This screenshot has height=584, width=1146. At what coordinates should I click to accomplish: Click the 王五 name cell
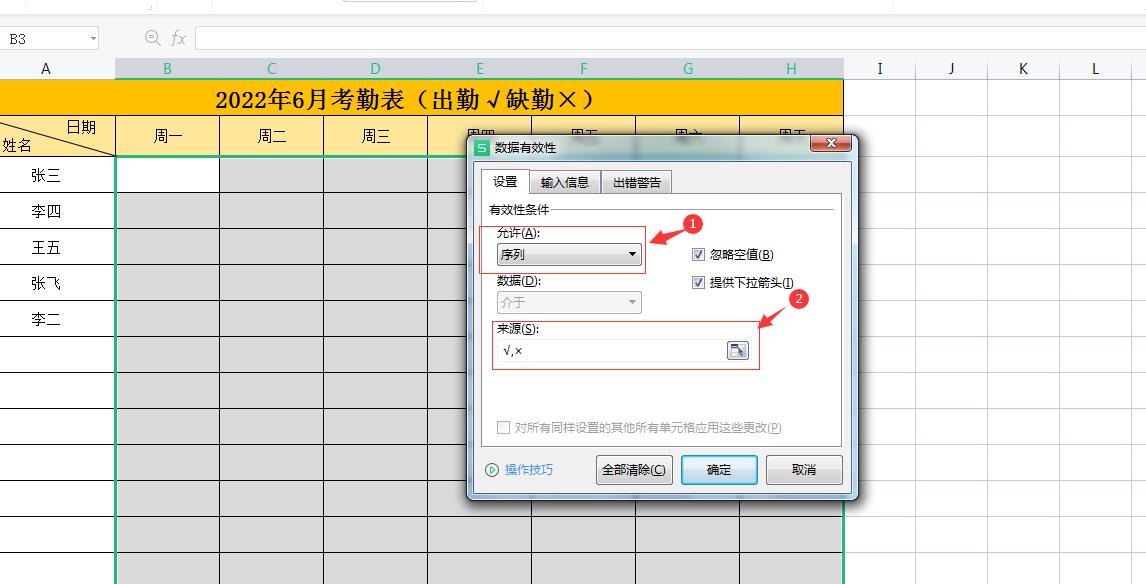click(57, 247)
